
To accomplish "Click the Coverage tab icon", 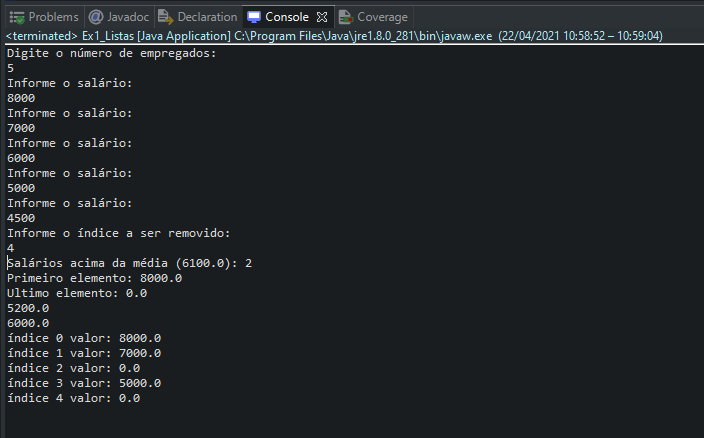I will 346,17.
